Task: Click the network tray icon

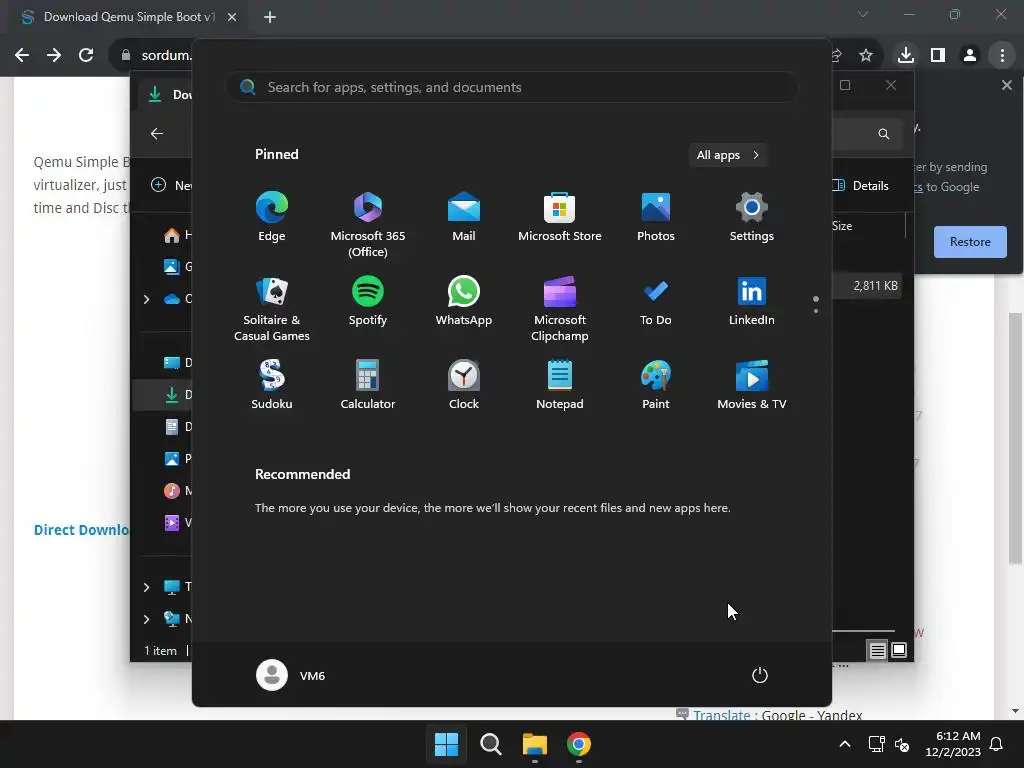Action: 876,744
